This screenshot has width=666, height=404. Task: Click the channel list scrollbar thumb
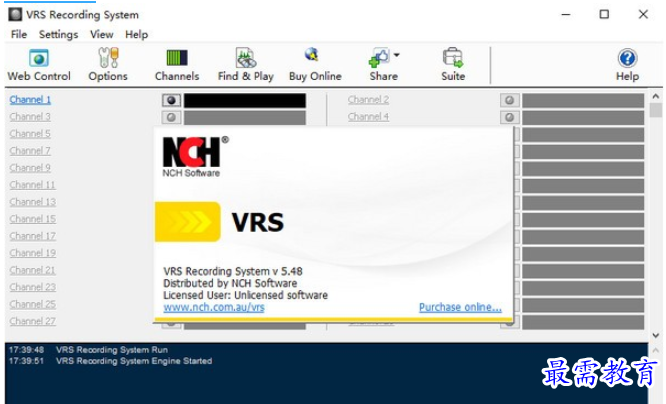[656, 110]
